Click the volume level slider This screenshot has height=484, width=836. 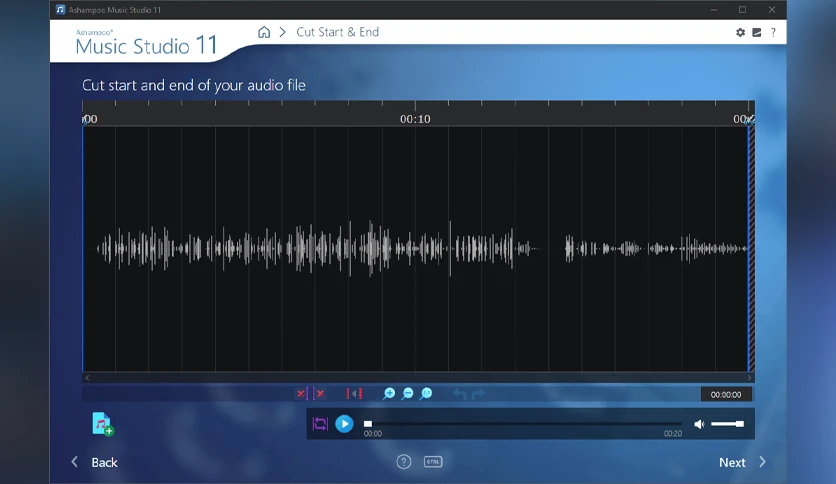click(x=728, y=424)
